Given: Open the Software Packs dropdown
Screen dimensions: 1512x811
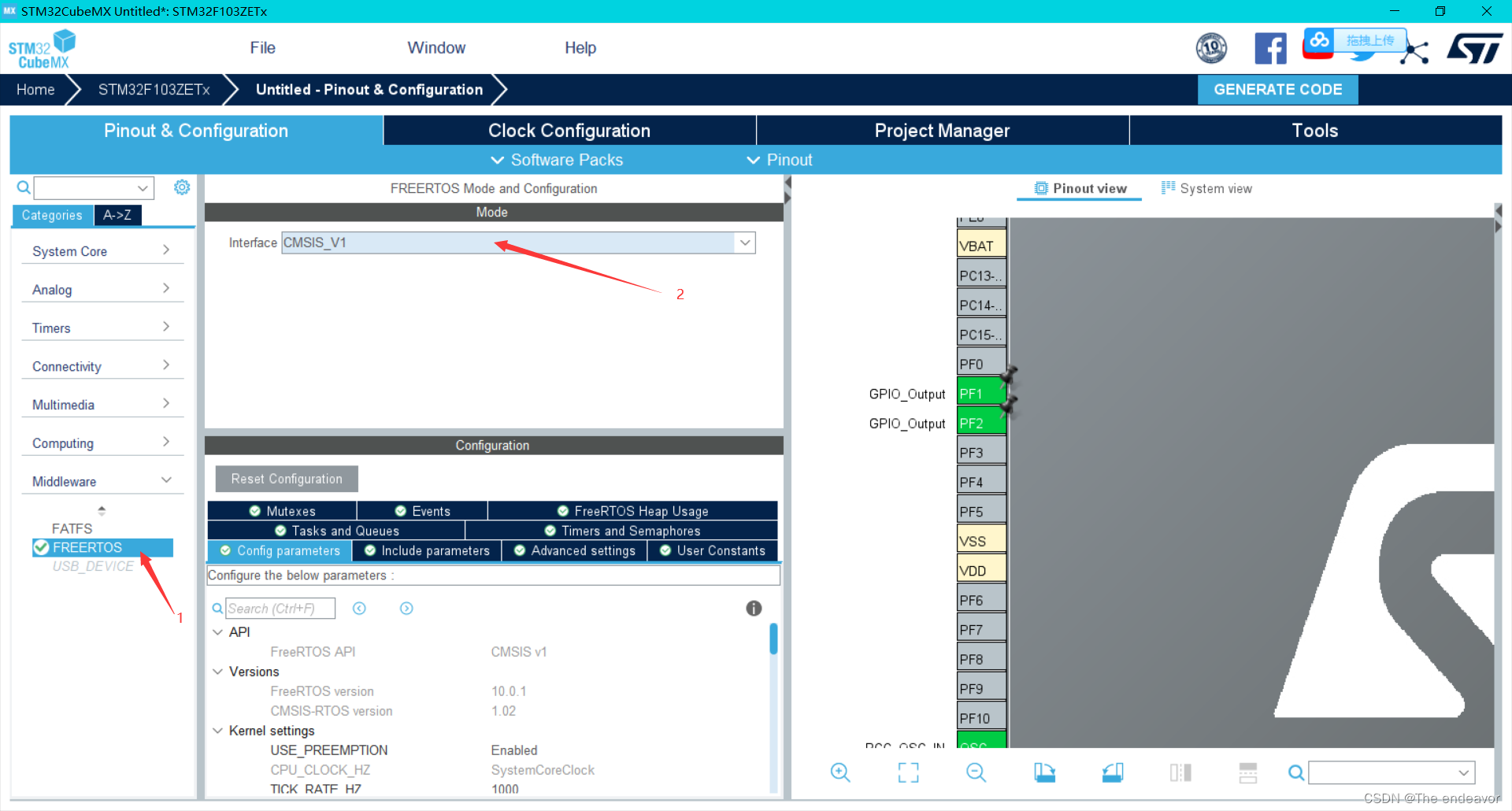Looking at the screenshot, I should click(x=557, y=160).
